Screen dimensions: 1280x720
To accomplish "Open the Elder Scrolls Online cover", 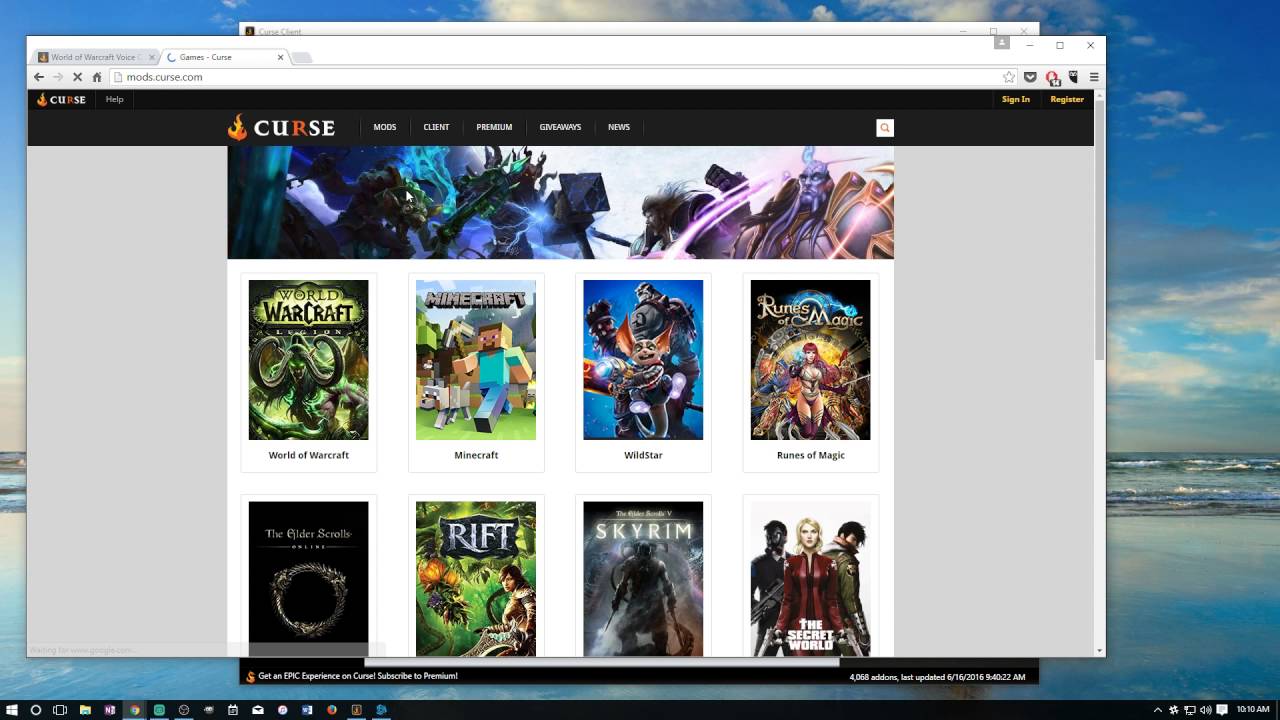I will click(308, 579).
